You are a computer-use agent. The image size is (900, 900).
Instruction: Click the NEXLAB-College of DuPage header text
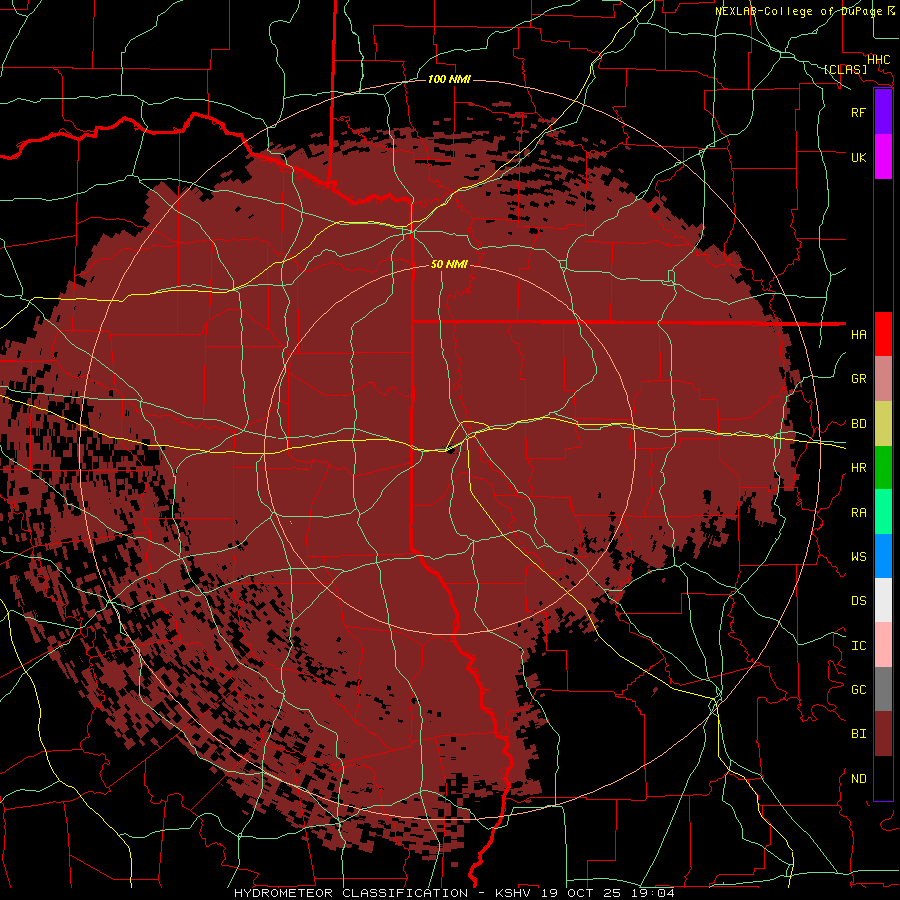(798, 11)
